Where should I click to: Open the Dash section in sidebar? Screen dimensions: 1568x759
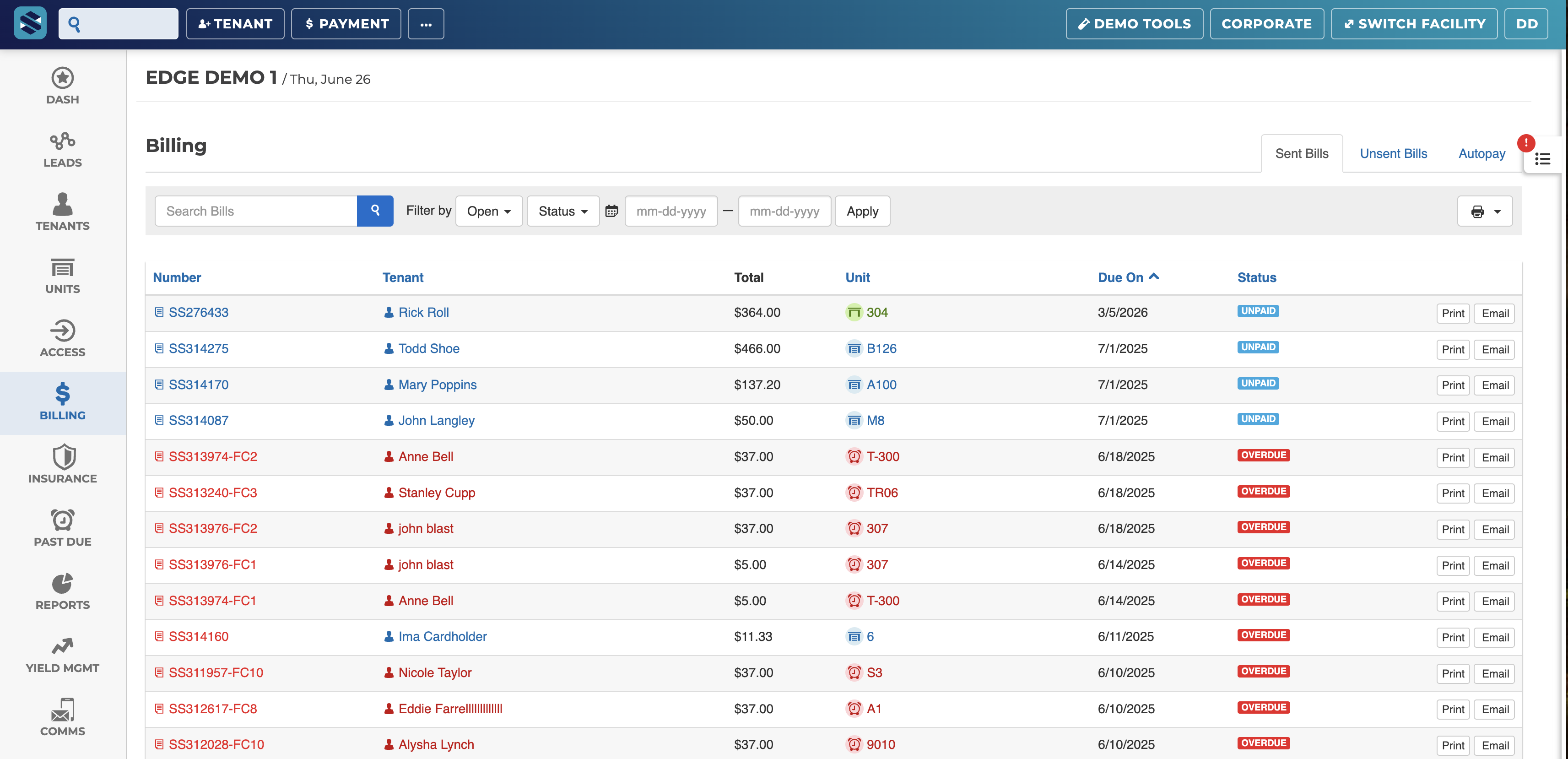coord(62,86)
